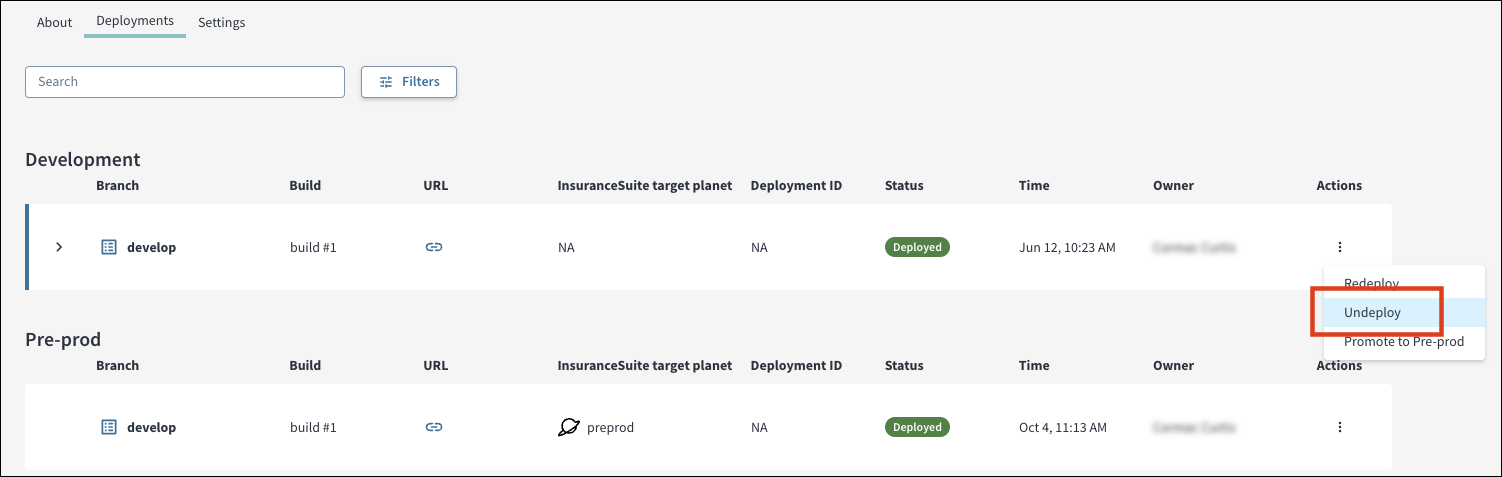Click the Deployed status badge in Pre-prod
Image resolution: width=1502 pixels, height=477 pixels.
point(917,427)
